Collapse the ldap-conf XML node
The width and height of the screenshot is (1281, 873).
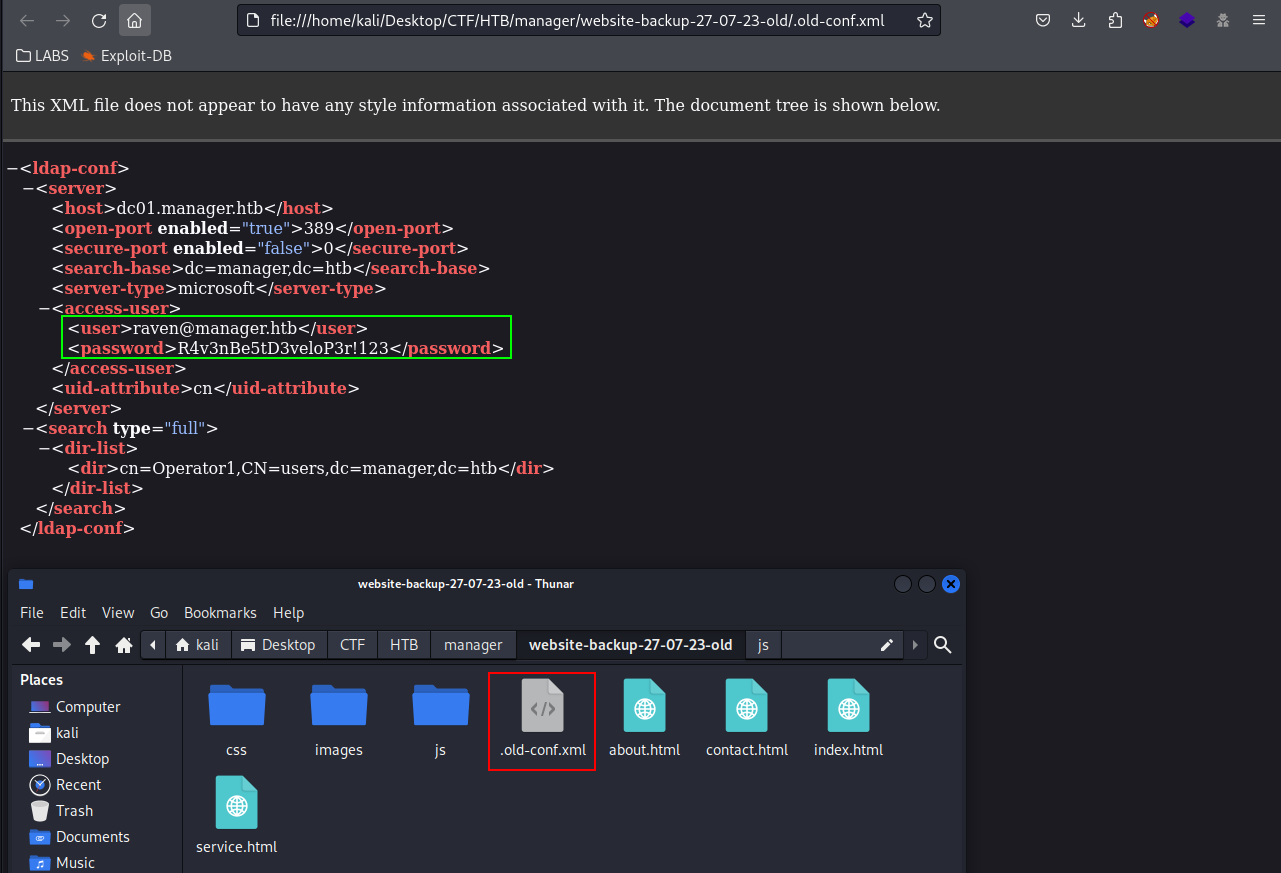(x=11, y=168)
